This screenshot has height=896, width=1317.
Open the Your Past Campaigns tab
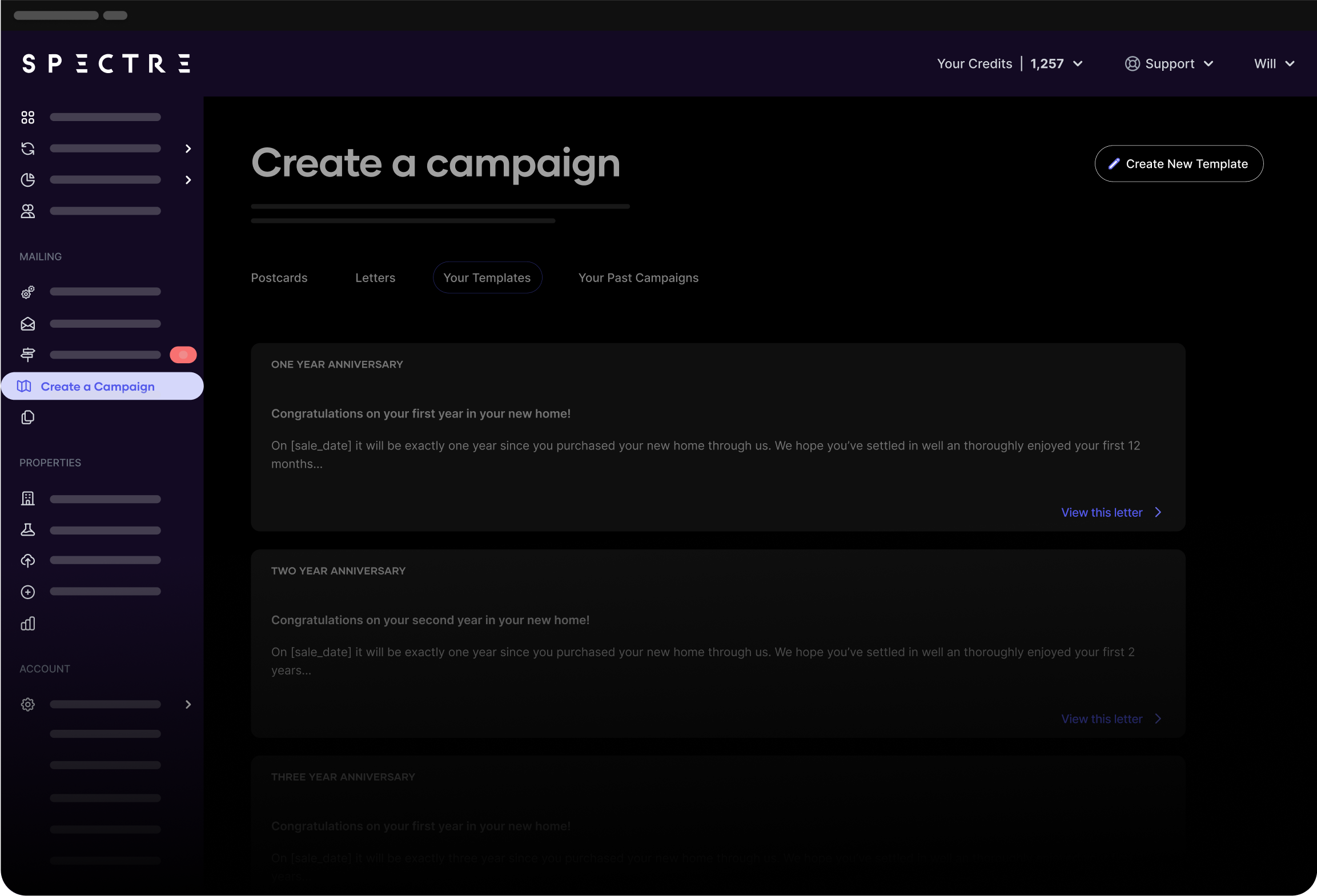(638, 278)
